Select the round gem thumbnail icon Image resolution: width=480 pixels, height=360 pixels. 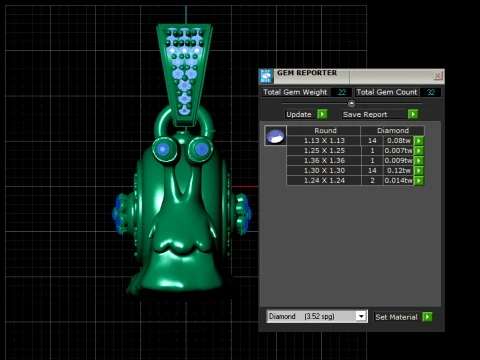pyautogui.click(x=275, y=136)
